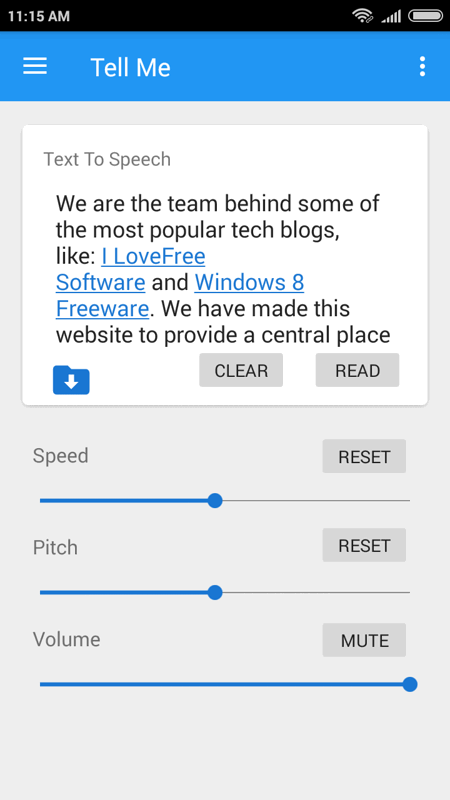This screenshot has height=800, width=450.
Task: Open the hamburger navigation menu
Action: (x=35, y=66)
